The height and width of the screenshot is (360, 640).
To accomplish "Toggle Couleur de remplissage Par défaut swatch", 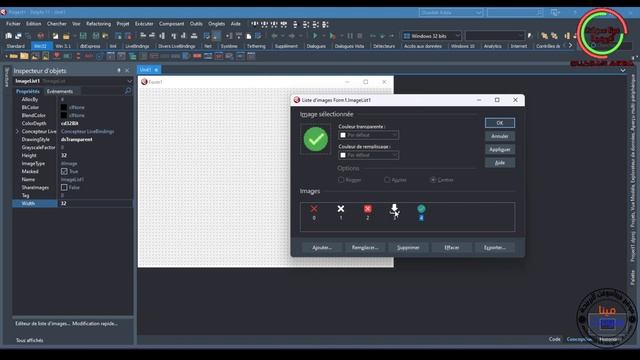I will (x=343, y=155).
